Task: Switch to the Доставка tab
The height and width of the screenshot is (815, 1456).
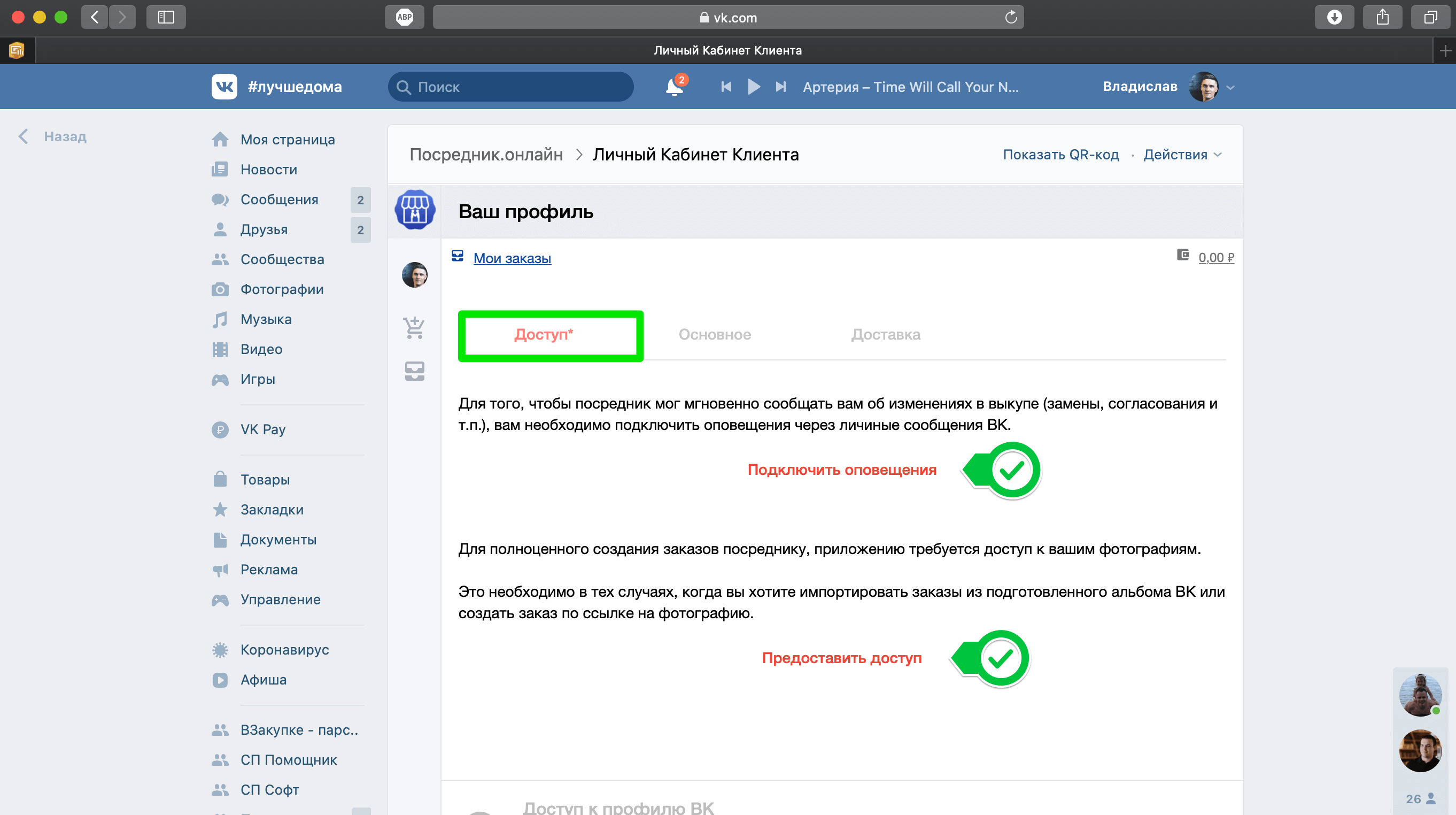Action: (885, 334)
